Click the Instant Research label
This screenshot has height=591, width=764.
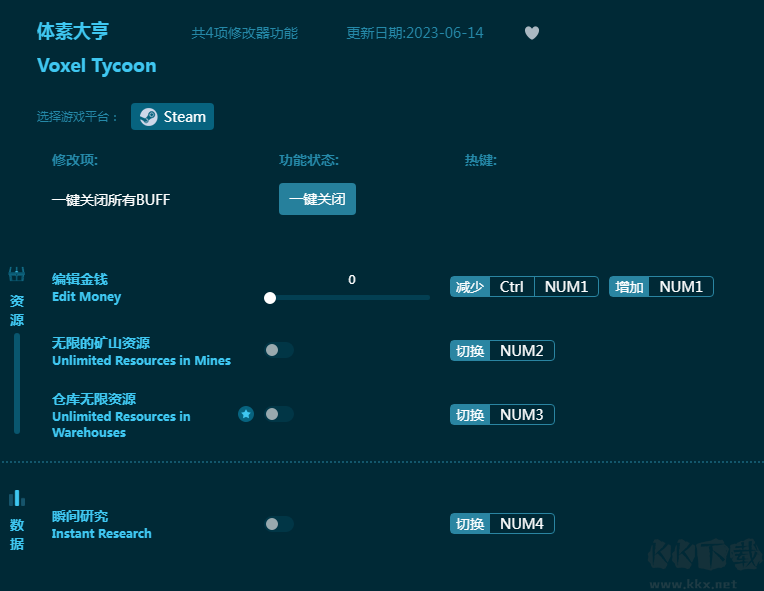pos(101,534)
